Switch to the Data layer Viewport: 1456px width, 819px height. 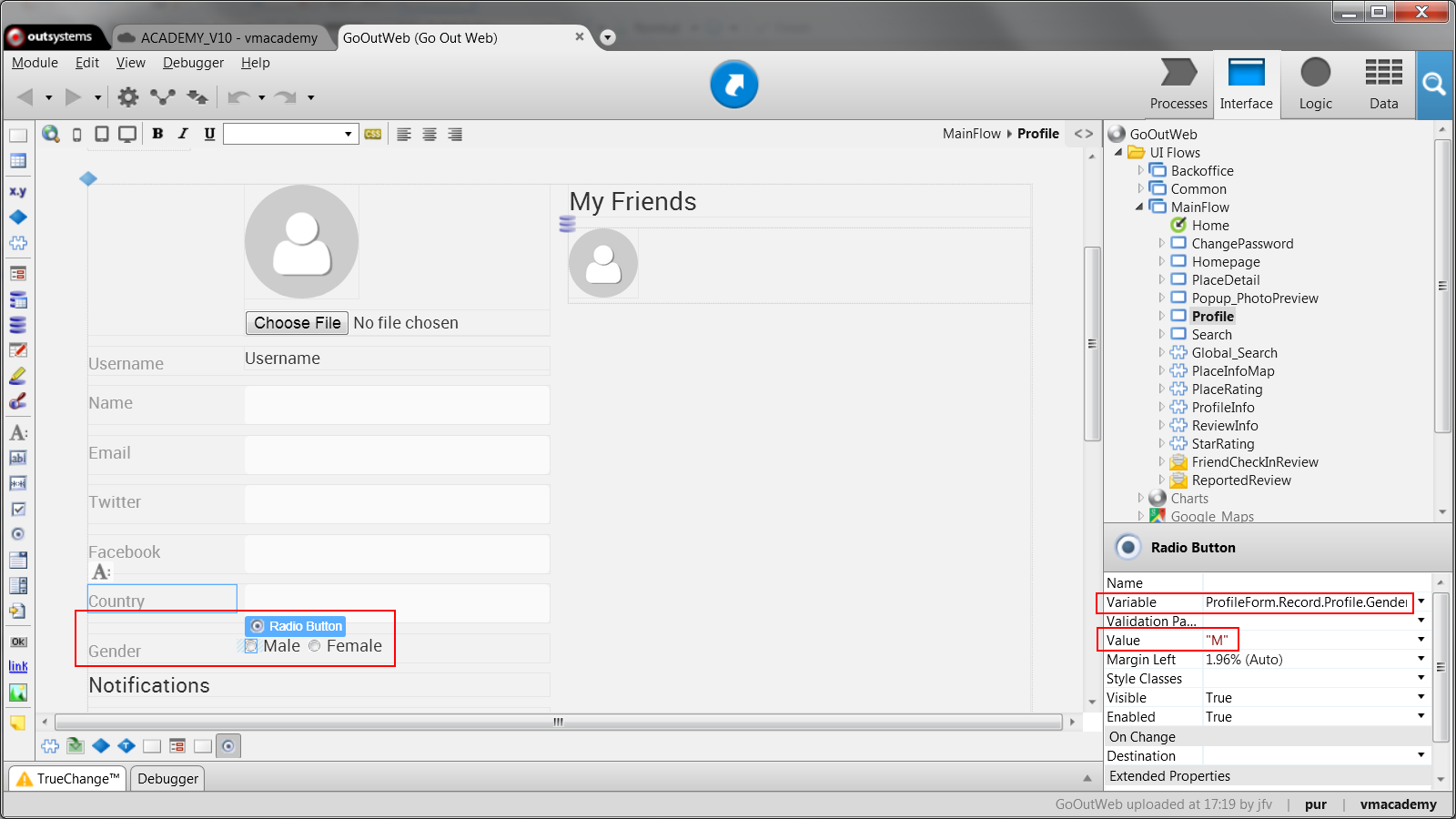click(x=1382, y=84)
